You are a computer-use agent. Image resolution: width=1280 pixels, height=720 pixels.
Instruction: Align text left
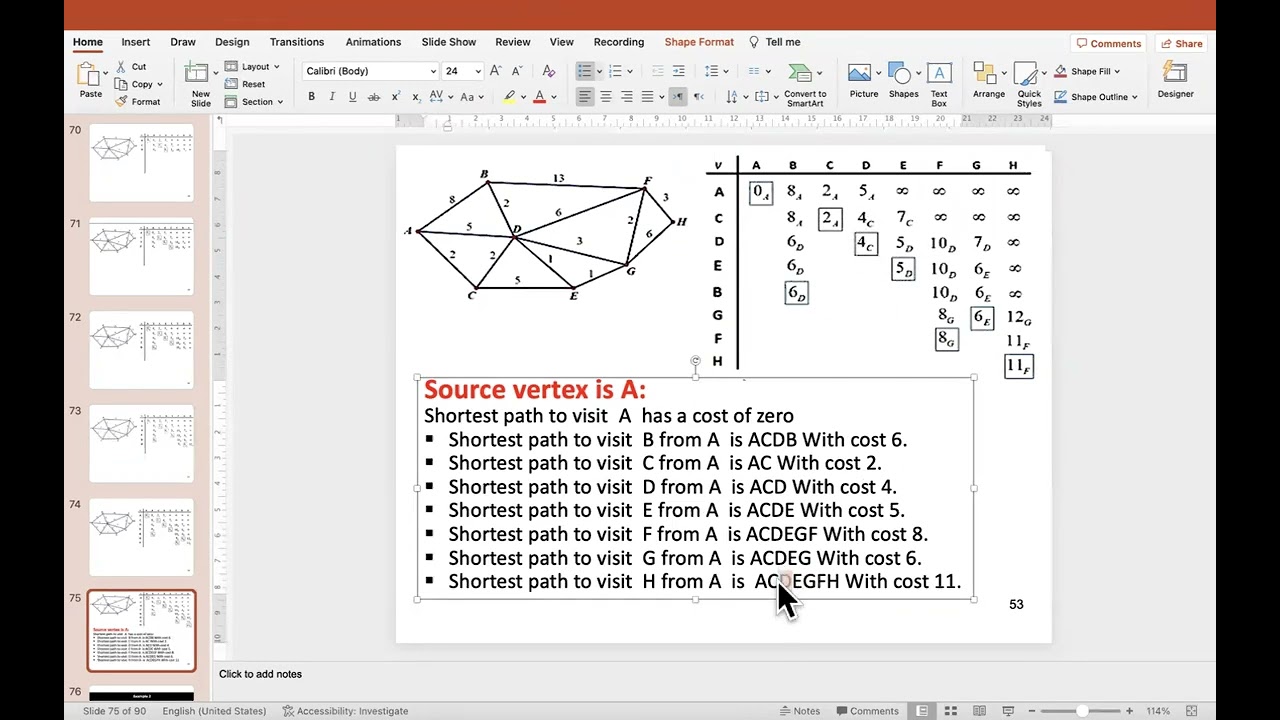(584, 97)
